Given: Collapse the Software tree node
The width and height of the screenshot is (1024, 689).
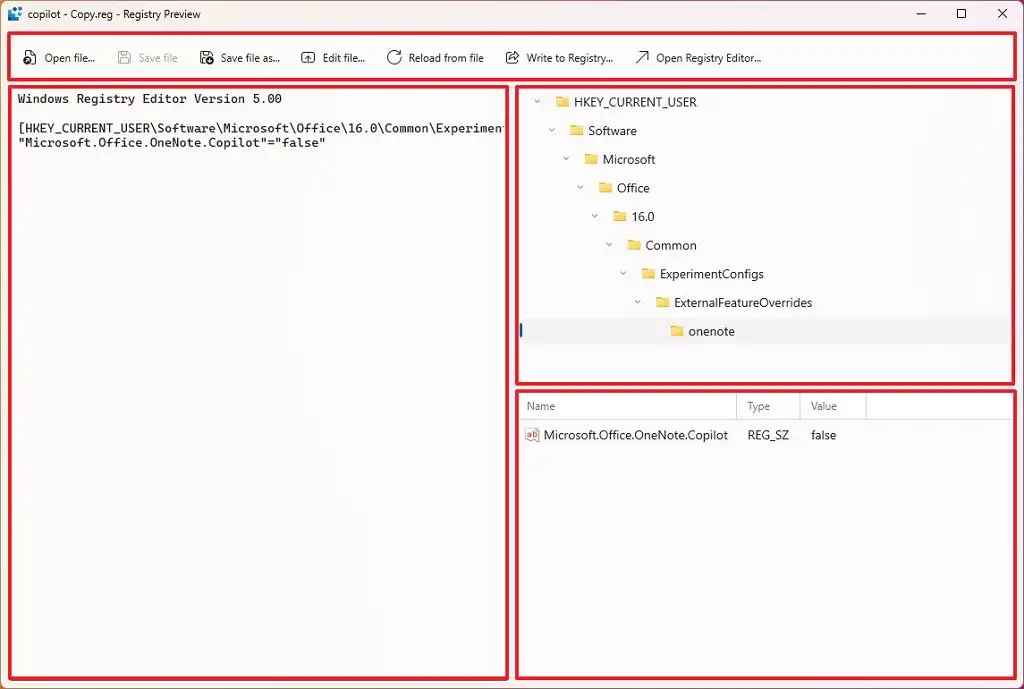Looking at the screenshot, I should click(550, 130).
